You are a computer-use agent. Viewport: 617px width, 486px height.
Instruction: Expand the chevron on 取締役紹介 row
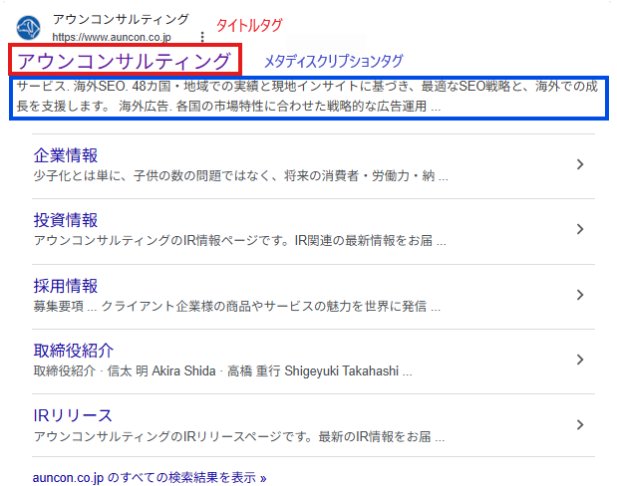[x=580, y=359]
